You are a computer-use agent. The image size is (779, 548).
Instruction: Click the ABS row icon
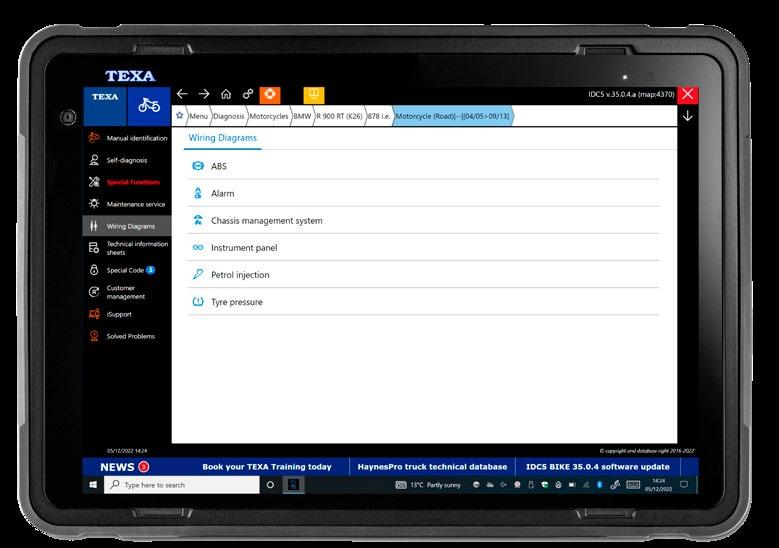(198, 166)
